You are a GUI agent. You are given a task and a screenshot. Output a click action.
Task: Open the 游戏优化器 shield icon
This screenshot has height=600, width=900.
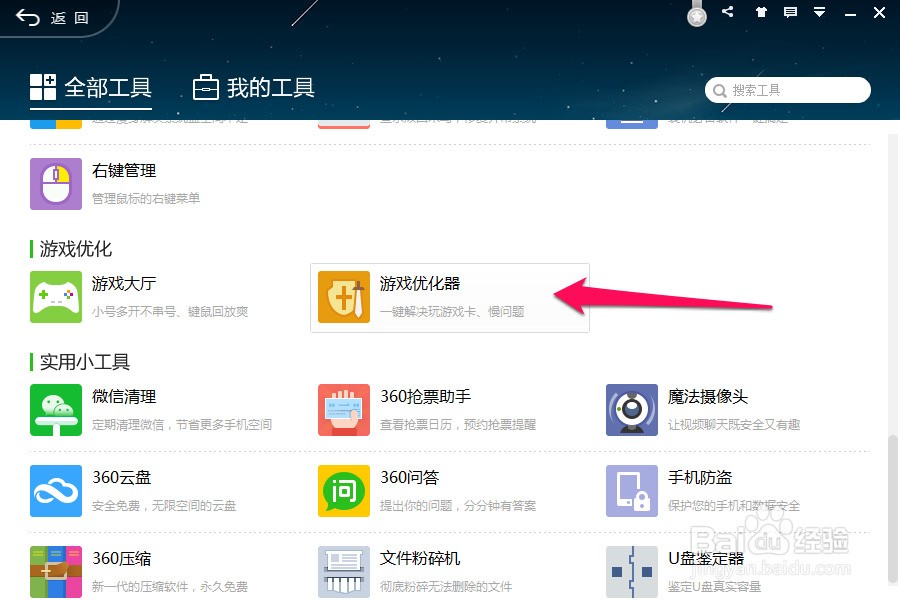coord(344,297)
